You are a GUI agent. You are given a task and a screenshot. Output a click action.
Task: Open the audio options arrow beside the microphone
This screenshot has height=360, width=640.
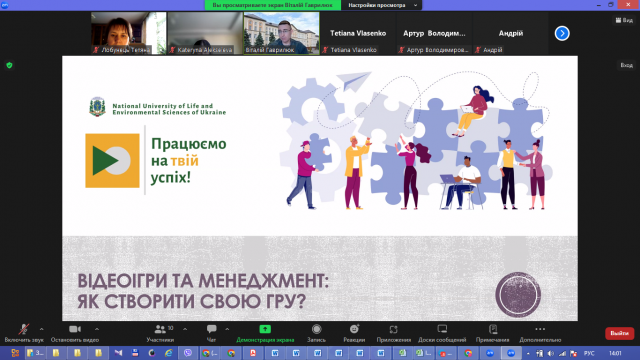point(41,329)
